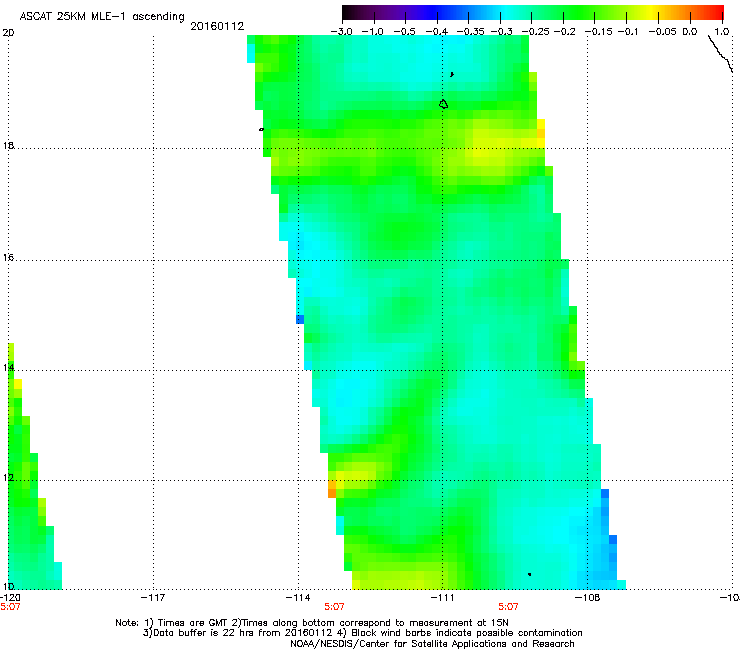
Task: Click the colorbar label 1.0
Action: 722,32
